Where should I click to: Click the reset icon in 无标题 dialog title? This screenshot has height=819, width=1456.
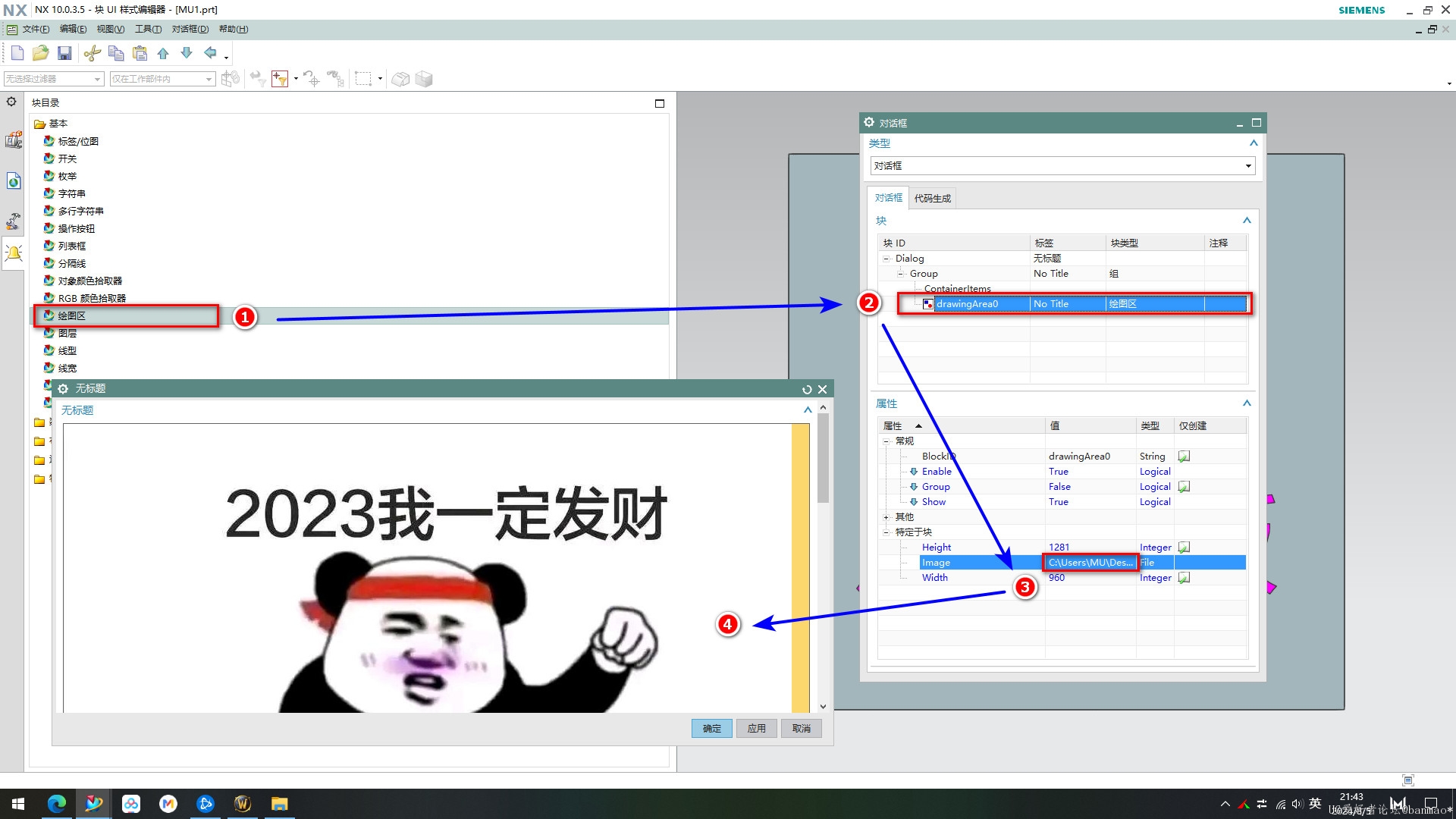[x=807, y=389]
